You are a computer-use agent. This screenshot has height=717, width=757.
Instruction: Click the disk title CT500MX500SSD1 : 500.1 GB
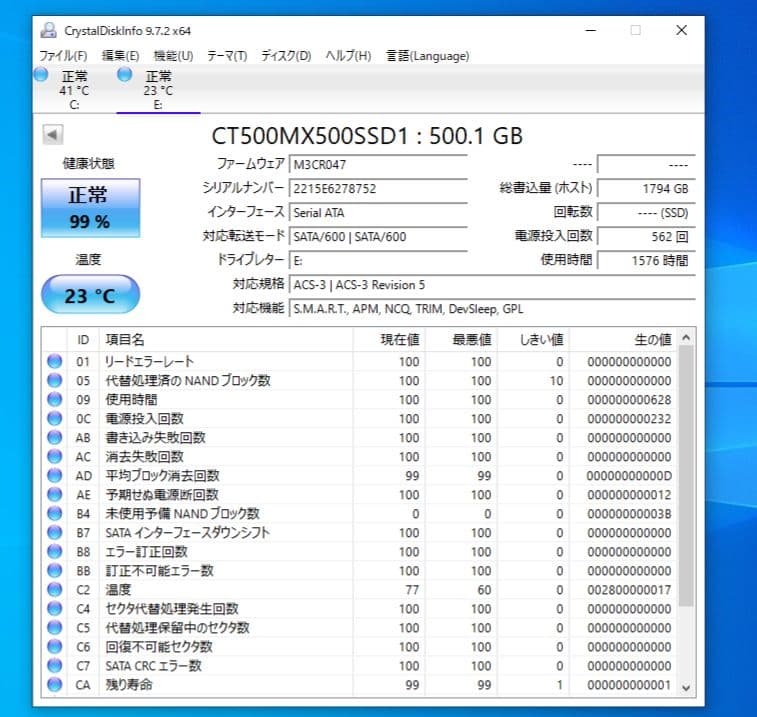click(367, 136)
